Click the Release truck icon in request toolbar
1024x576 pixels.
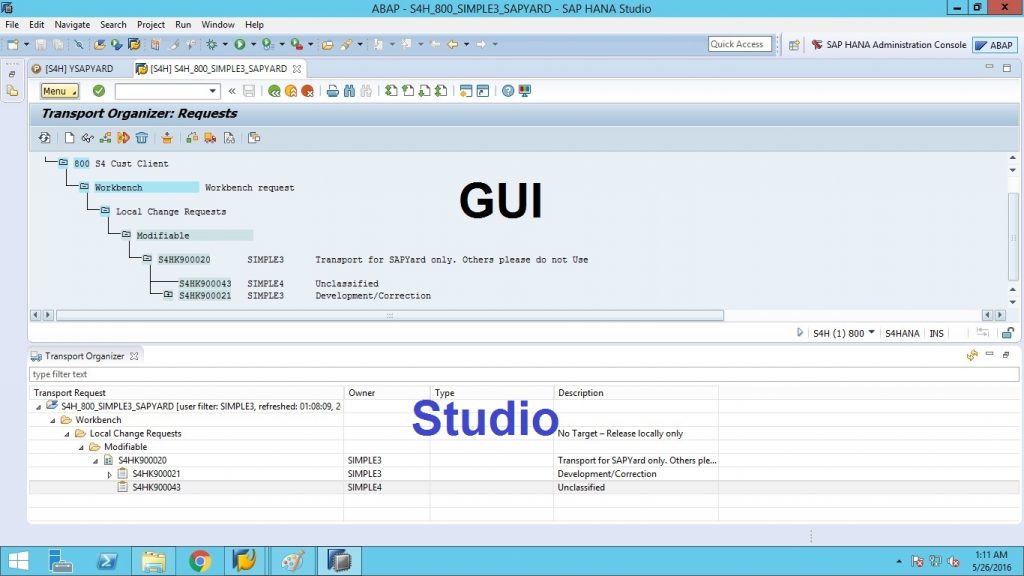210,138
